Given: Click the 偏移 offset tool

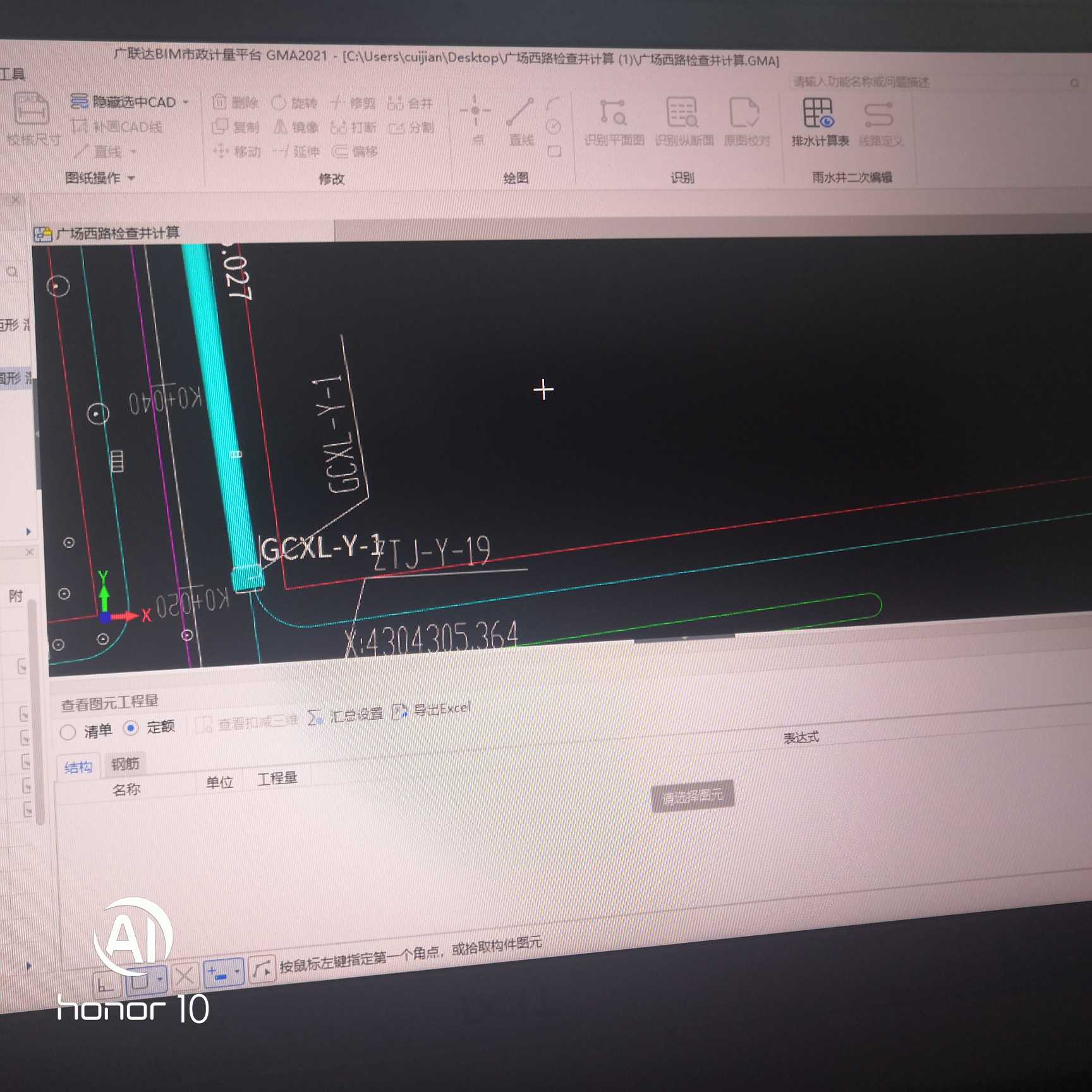Looking at the screenshot, I should [x=355, y=152].
